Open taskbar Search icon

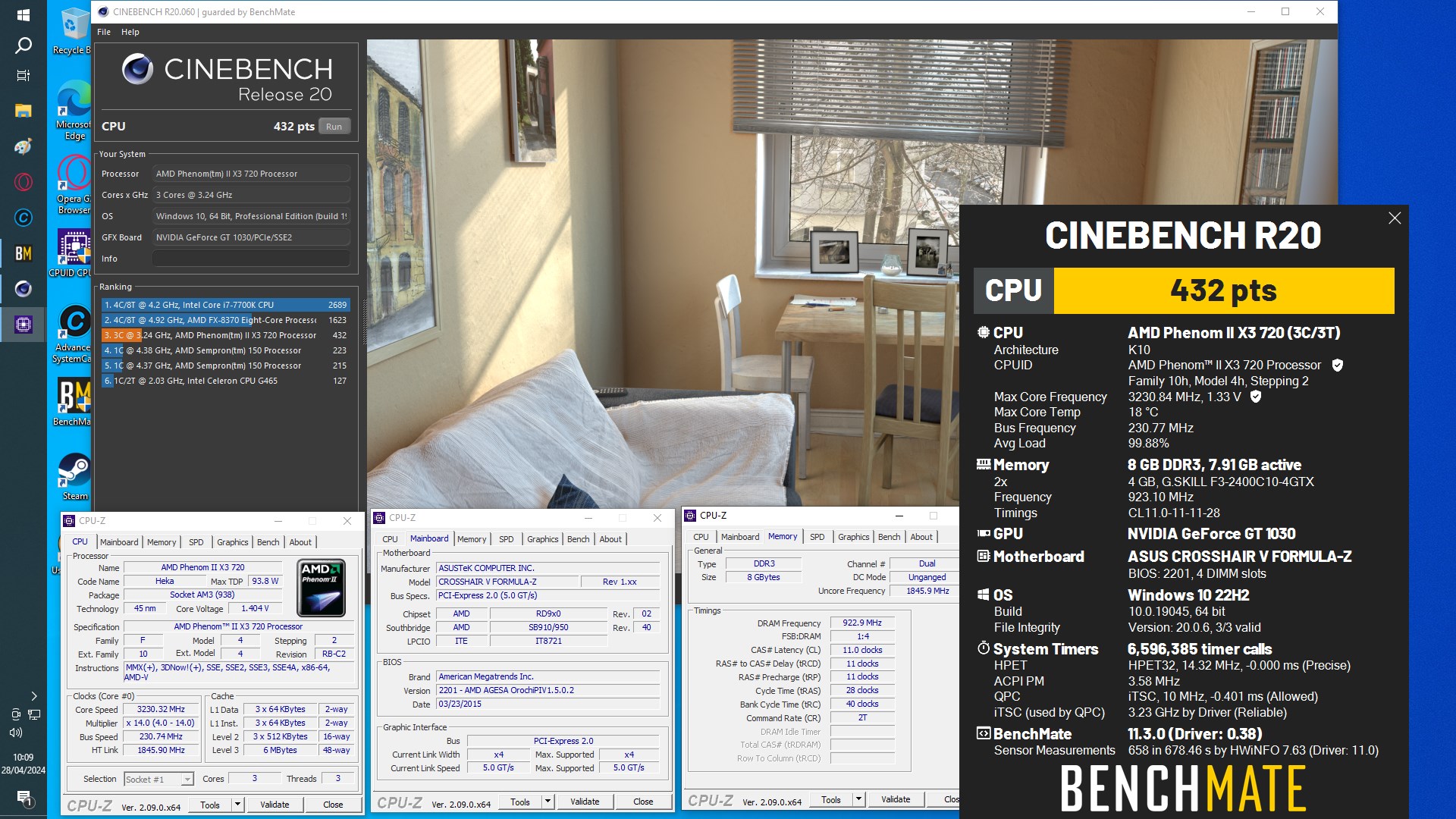[x=23, y=45]
